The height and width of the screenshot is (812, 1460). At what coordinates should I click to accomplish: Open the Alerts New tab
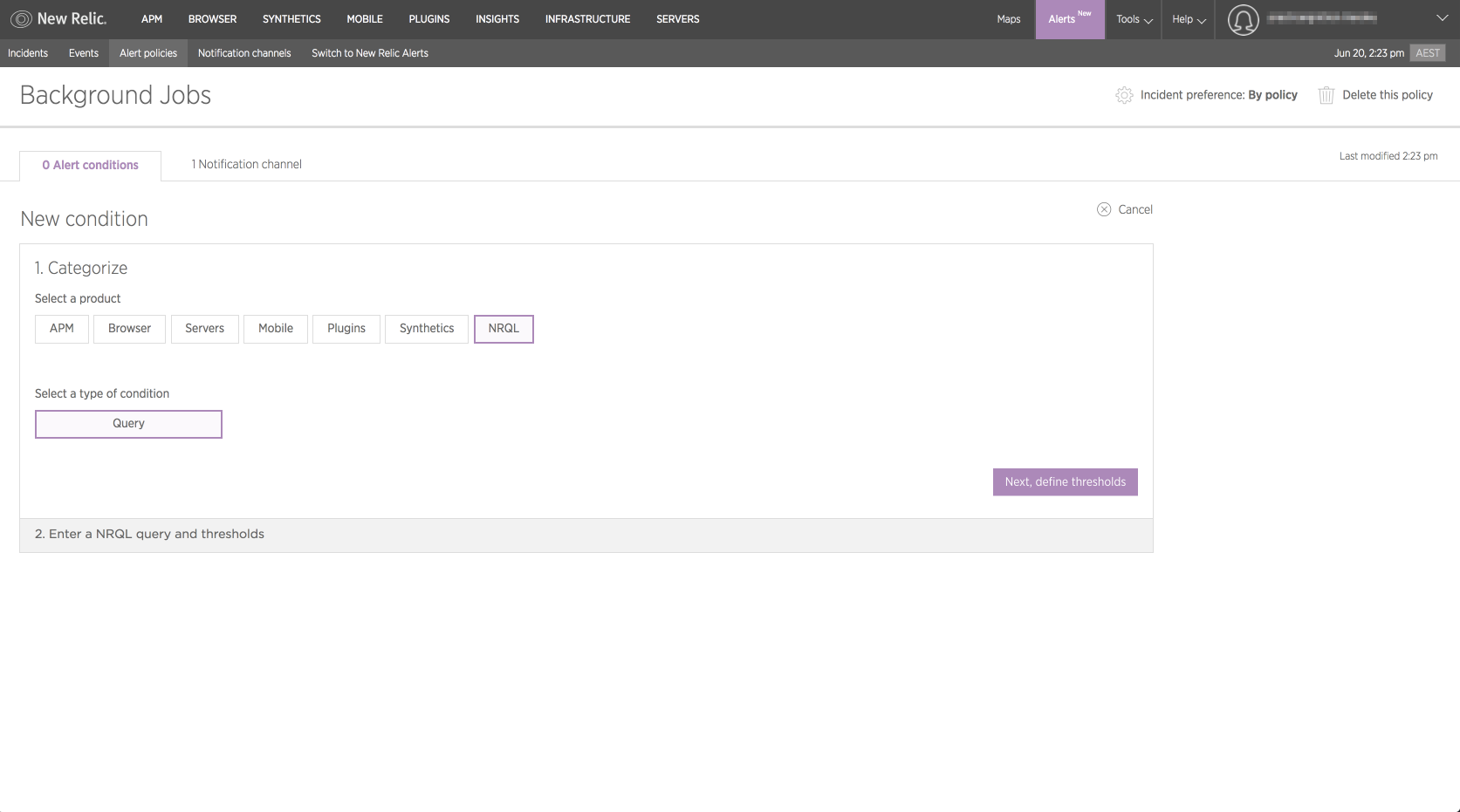pyautogui.click(x=1070, y=19)
